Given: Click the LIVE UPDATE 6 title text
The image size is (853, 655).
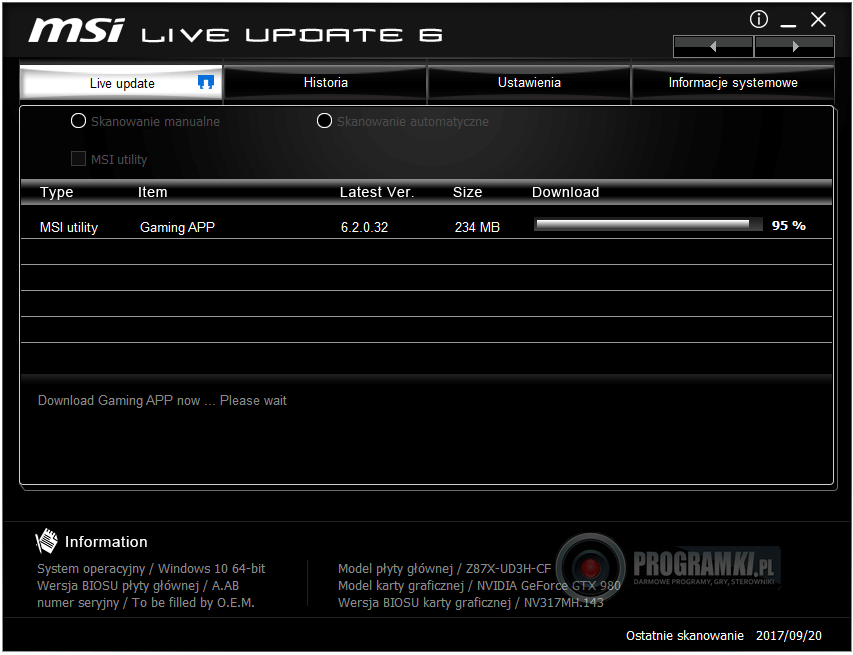Looking at the screenshot, I should pos(292,35).
